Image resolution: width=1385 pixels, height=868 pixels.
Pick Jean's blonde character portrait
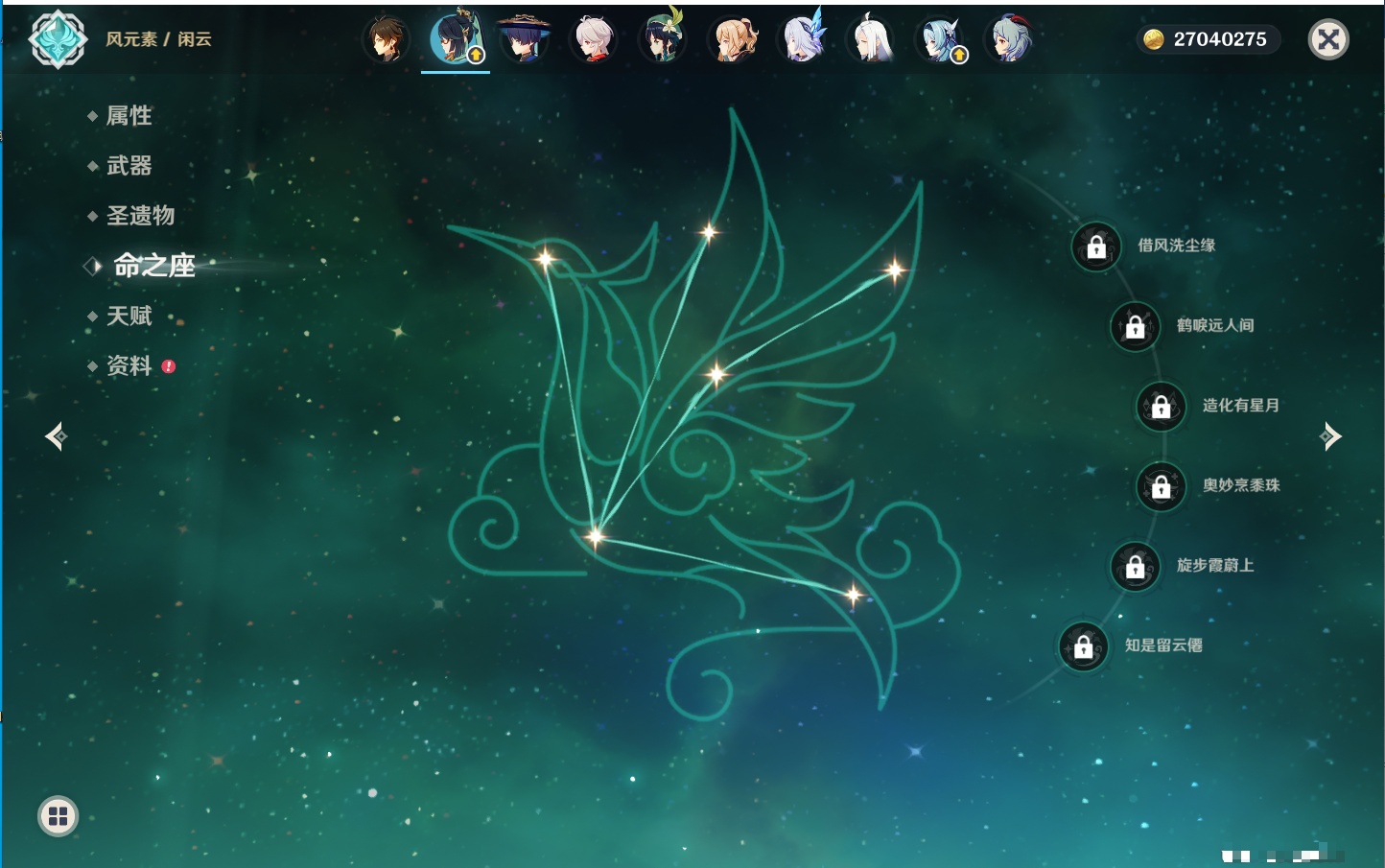[x=733, y=40]
